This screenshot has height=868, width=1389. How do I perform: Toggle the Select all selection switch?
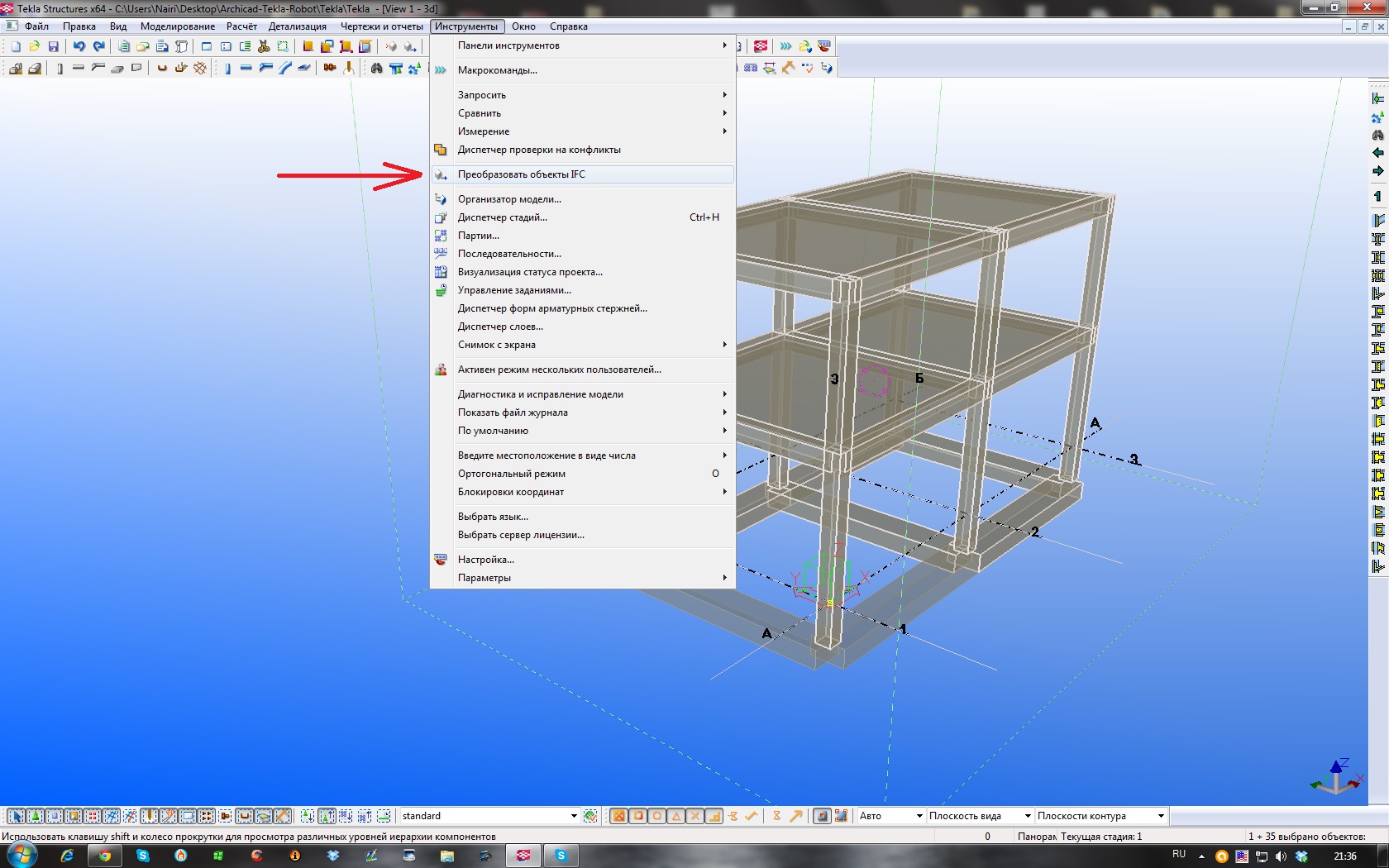[x=16, y=816]
